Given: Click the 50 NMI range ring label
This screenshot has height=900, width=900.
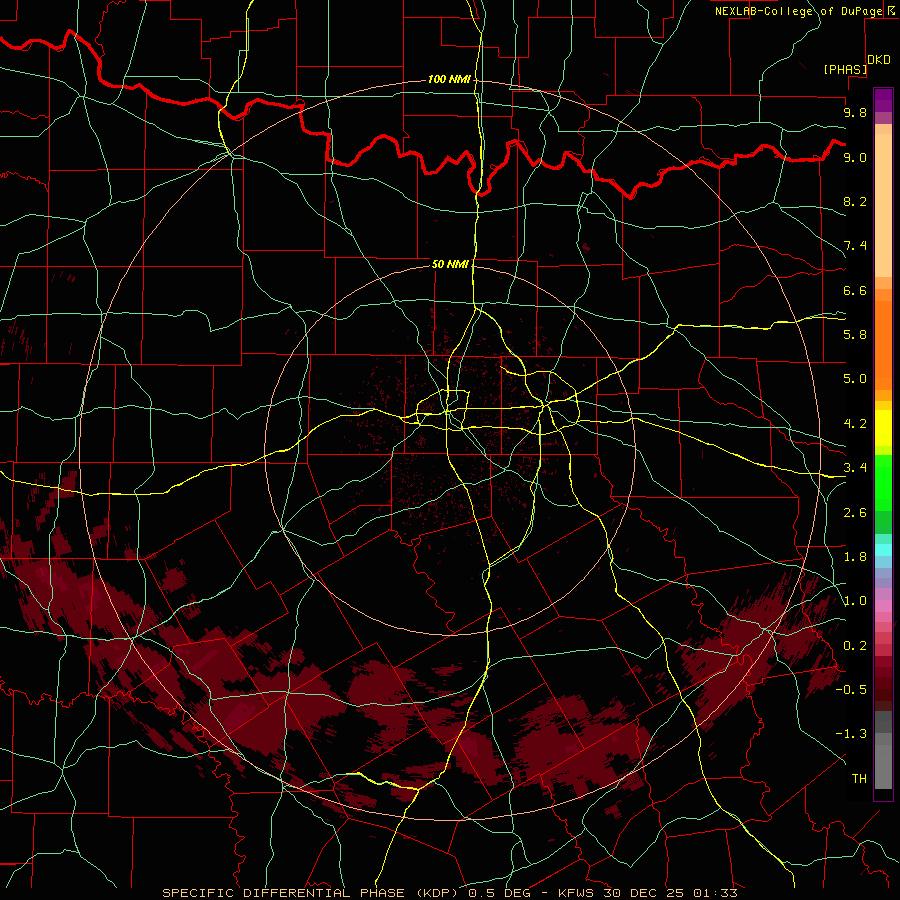Looking at the screenshot, I should [x=450, y=264].
